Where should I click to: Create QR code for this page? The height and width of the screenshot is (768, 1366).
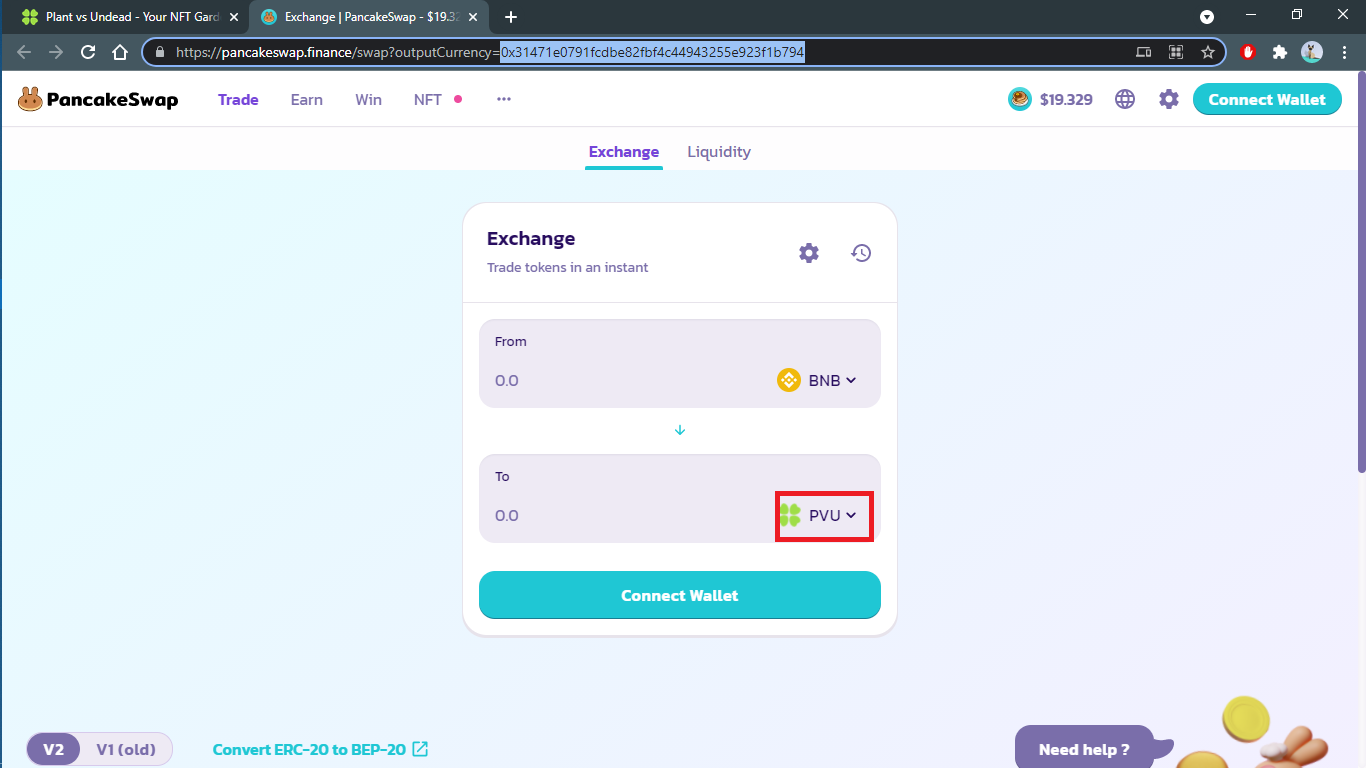[1176, 52]
